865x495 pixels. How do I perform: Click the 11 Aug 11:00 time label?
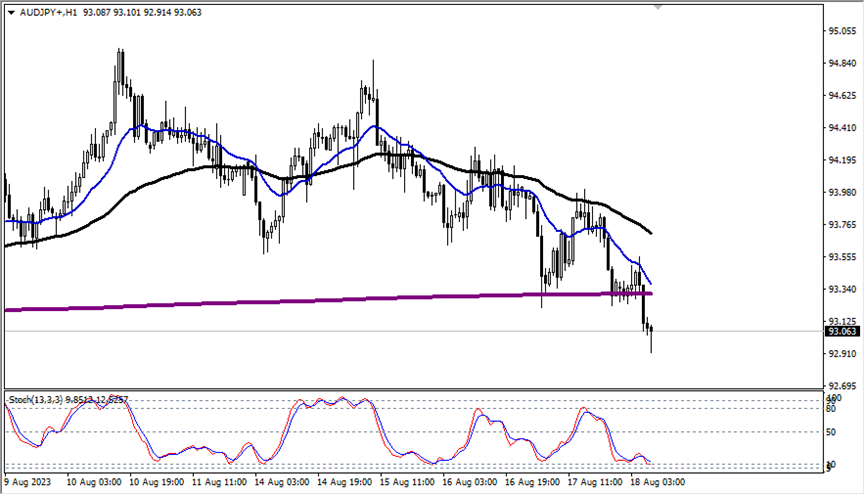click(x=219, y=482)
